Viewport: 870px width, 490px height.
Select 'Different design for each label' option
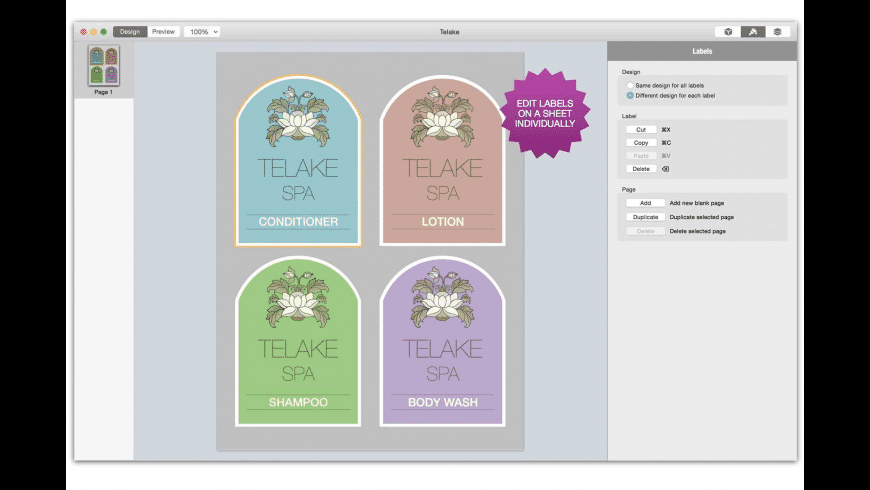tap(630, 96)
